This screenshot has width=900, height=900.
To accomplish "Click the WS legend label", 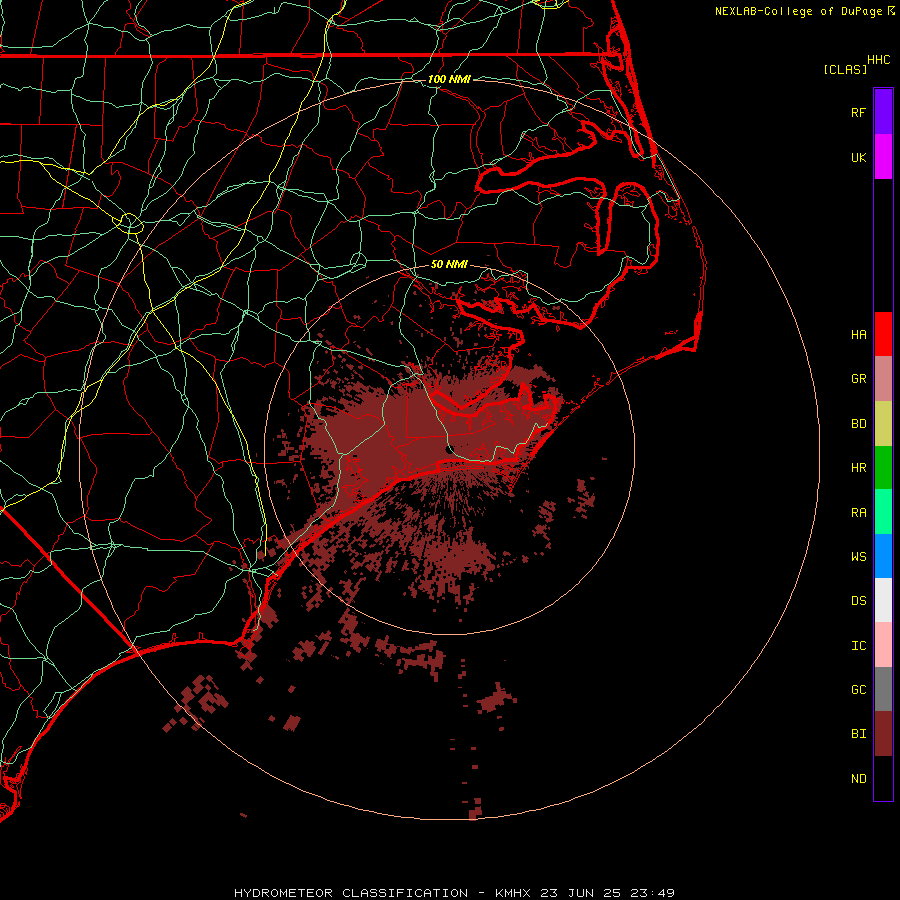I will click(858, 556).
